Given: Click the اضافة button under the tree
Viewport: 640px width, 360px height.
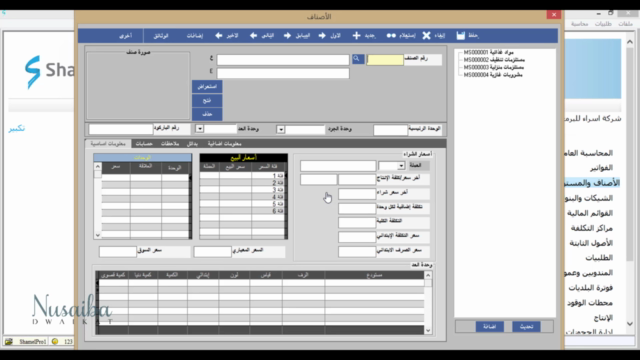Looking at the screenshot, I should click(x=489, y=327).
